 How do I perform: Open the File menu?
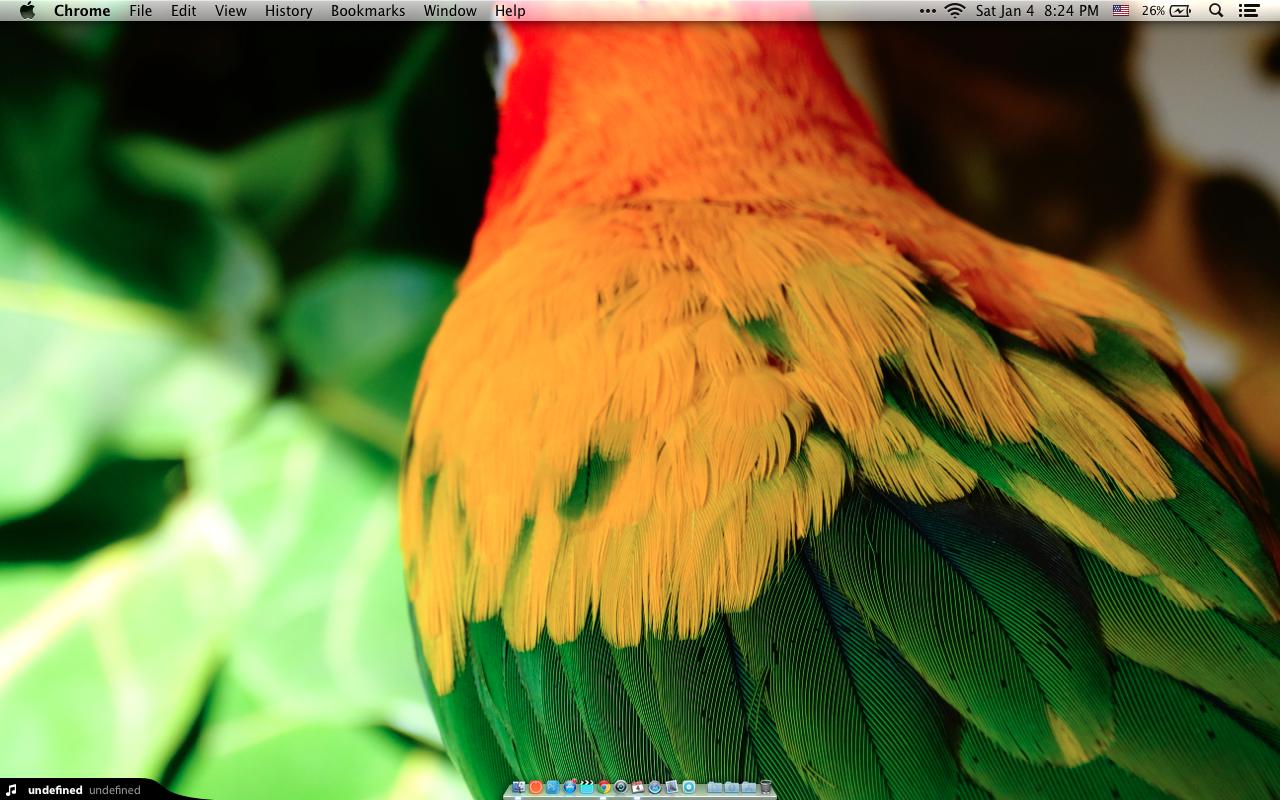pos(141,10)
